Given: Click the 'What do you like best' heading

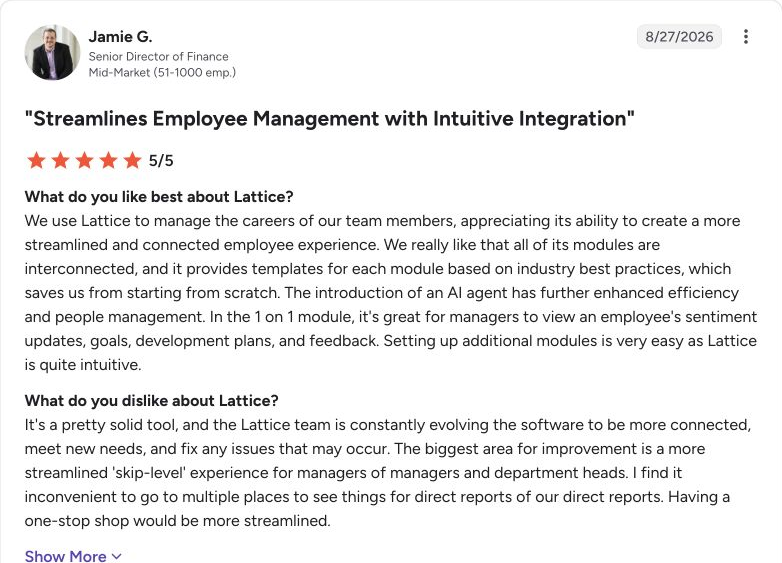Looking at the screenshot, I should point(159,196).
